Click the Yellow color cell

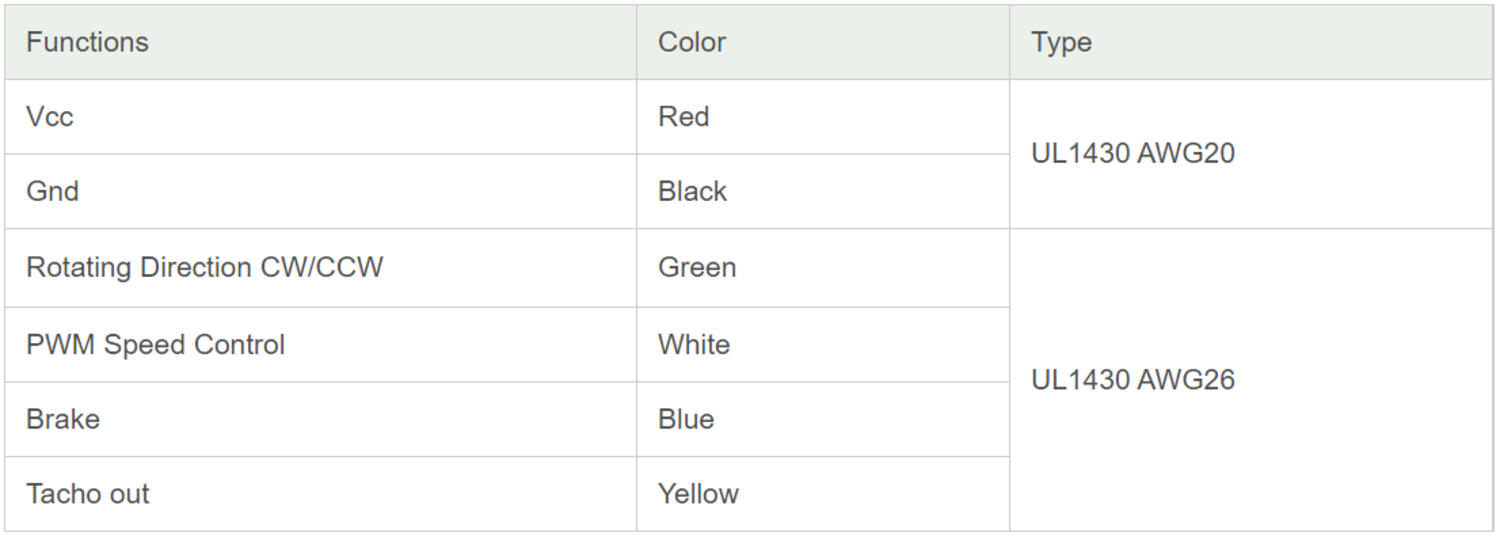[698, 494]
